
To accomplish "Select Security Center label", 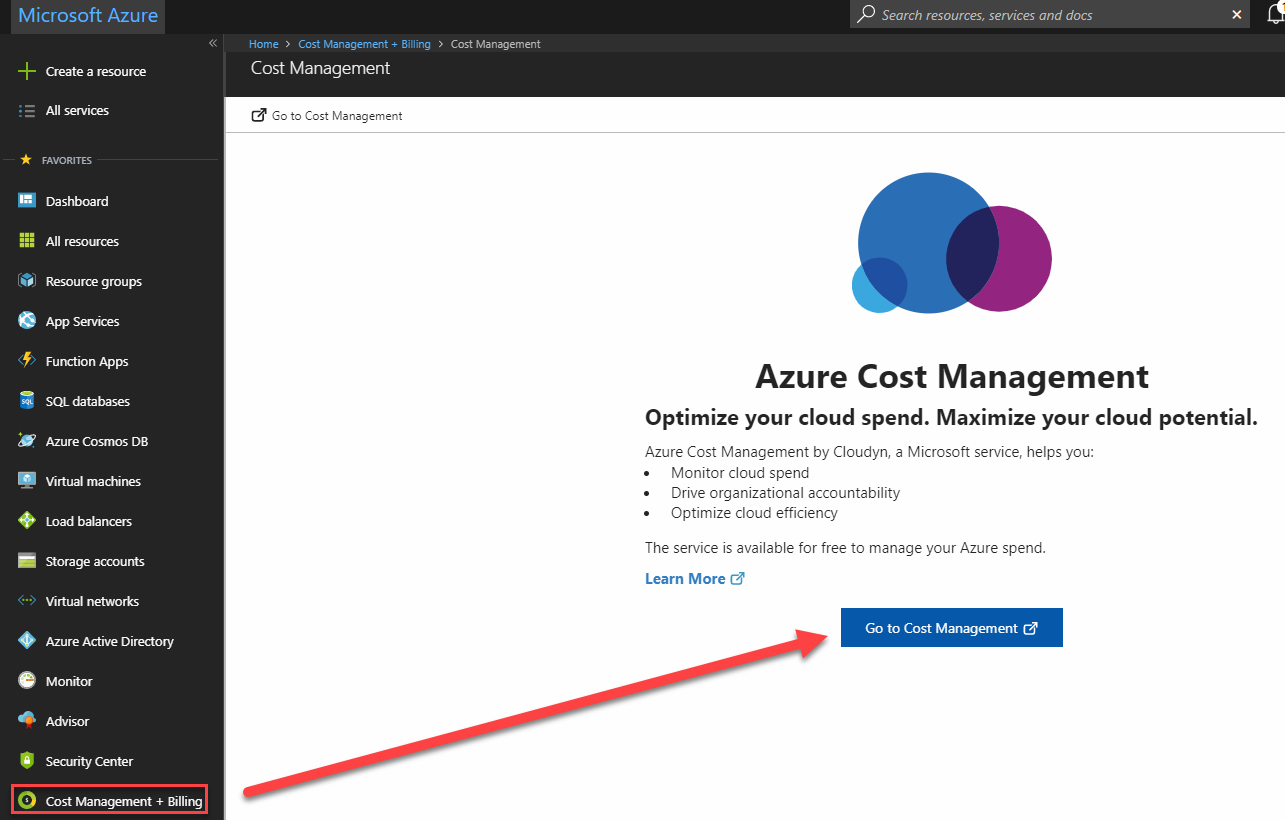I will click(x=89, y=761).
